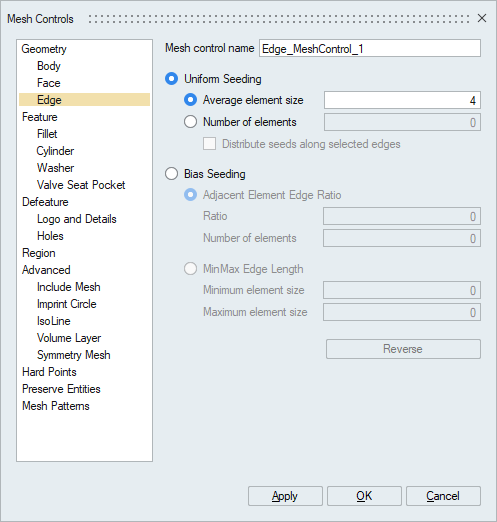Select Volume Layer under Advanced

[x=69, y=338]
